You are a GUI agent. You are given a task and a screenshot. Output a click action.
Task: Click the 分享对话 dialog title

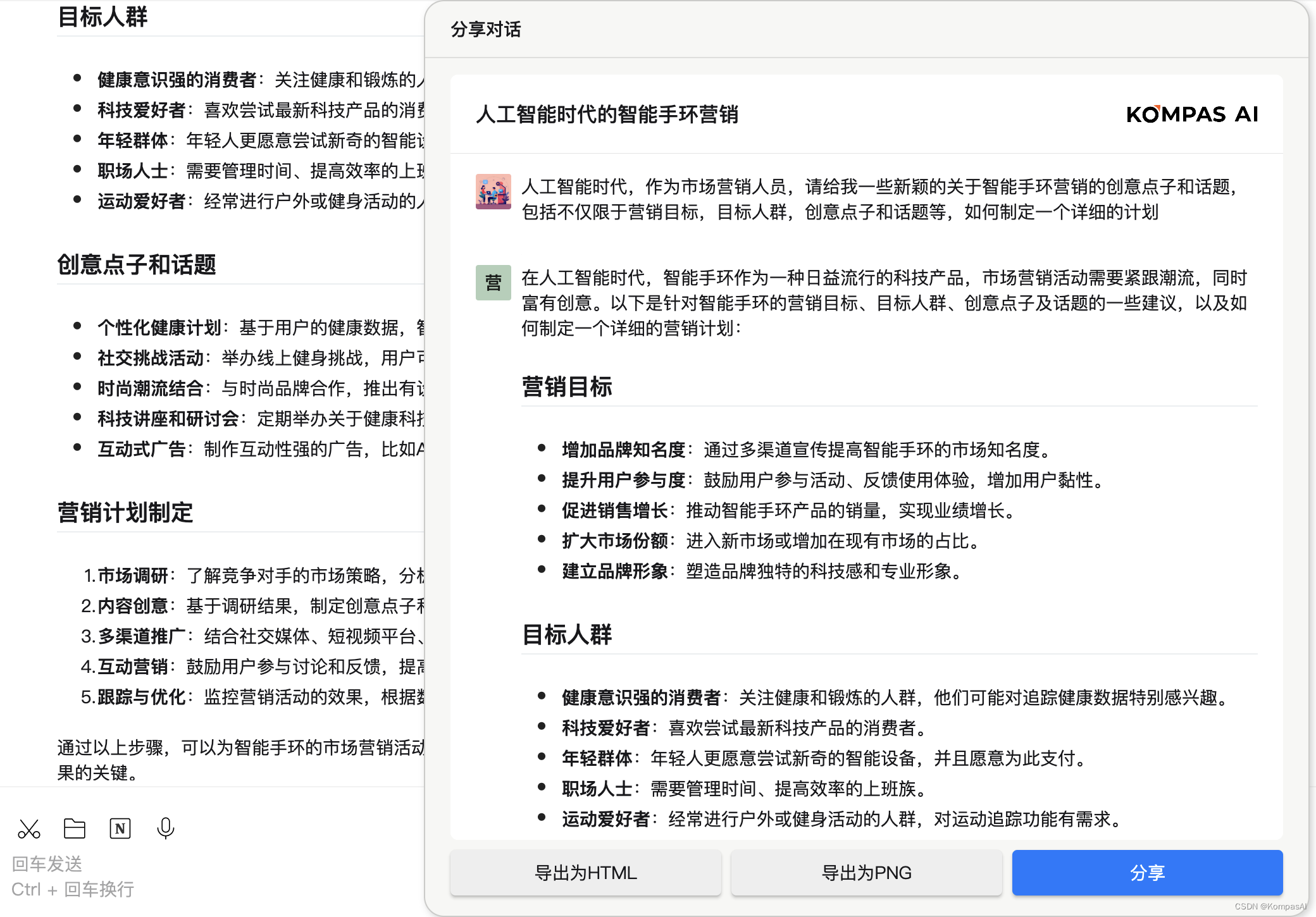[486, 30]
